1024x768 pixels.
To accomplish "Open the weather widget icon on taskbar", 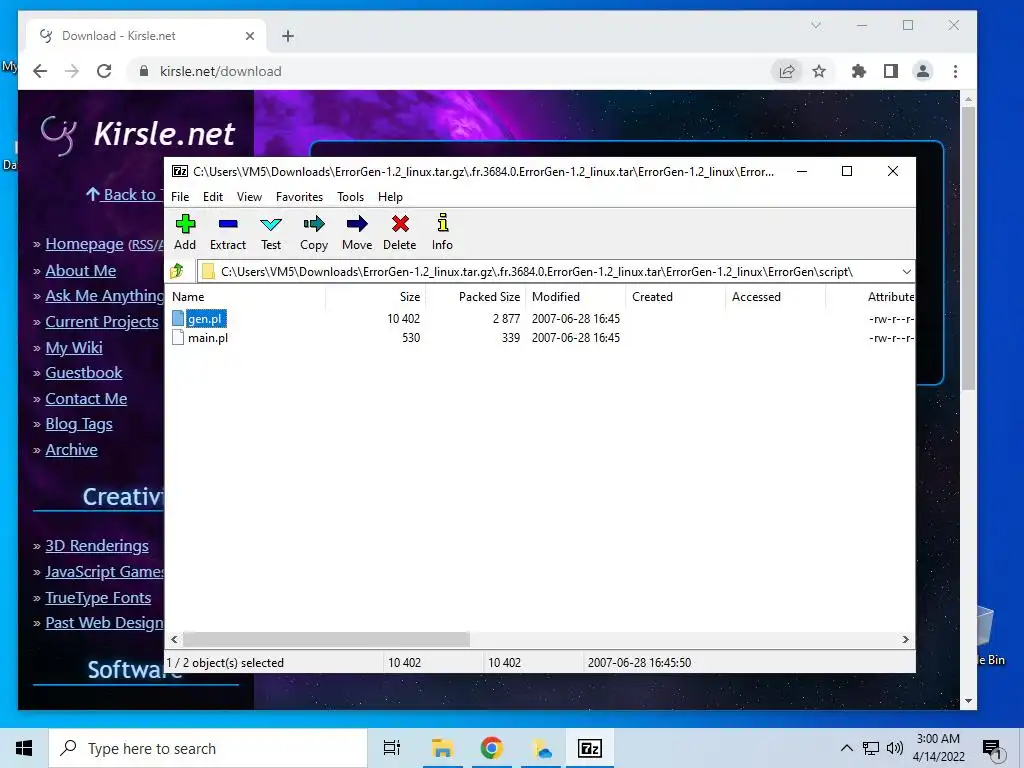I will [541, 748].
